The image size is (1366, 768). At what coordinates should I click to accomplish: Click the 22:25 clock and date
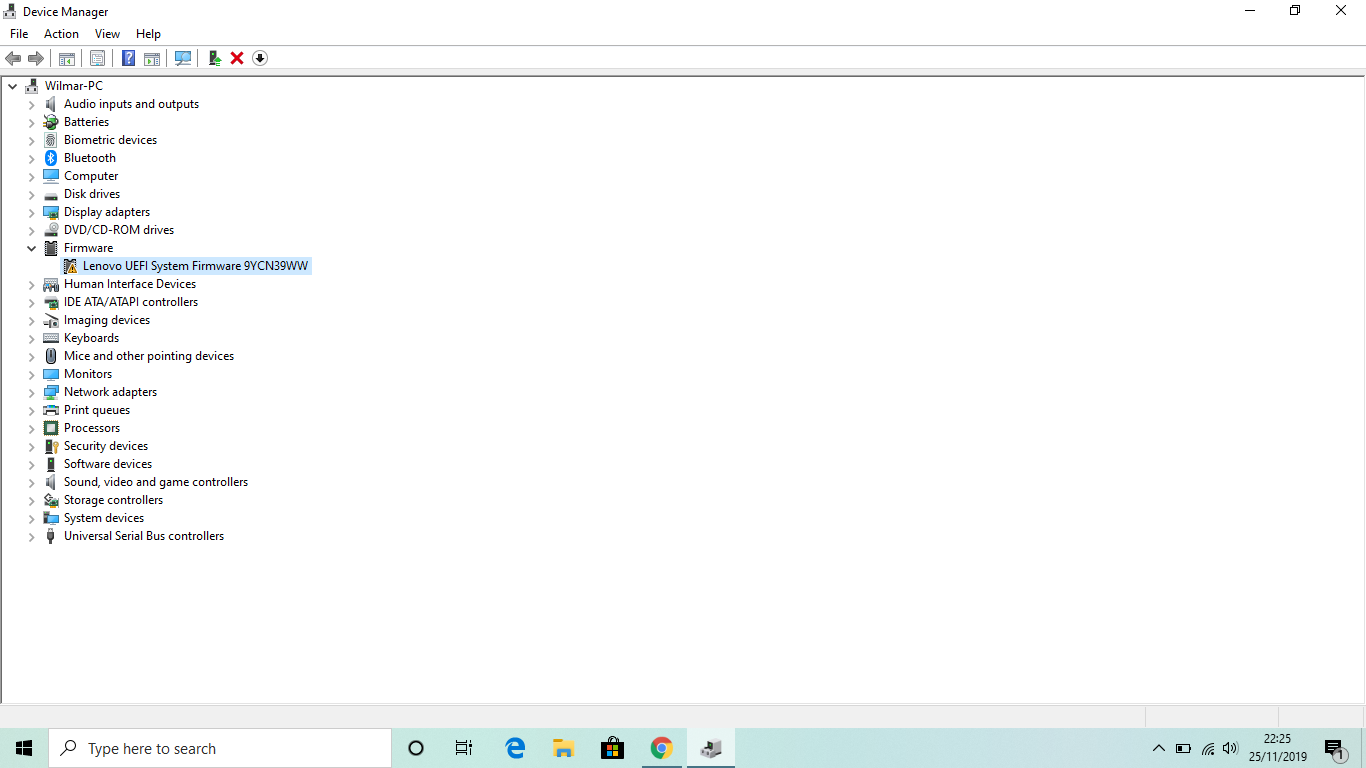[1277, 748]
